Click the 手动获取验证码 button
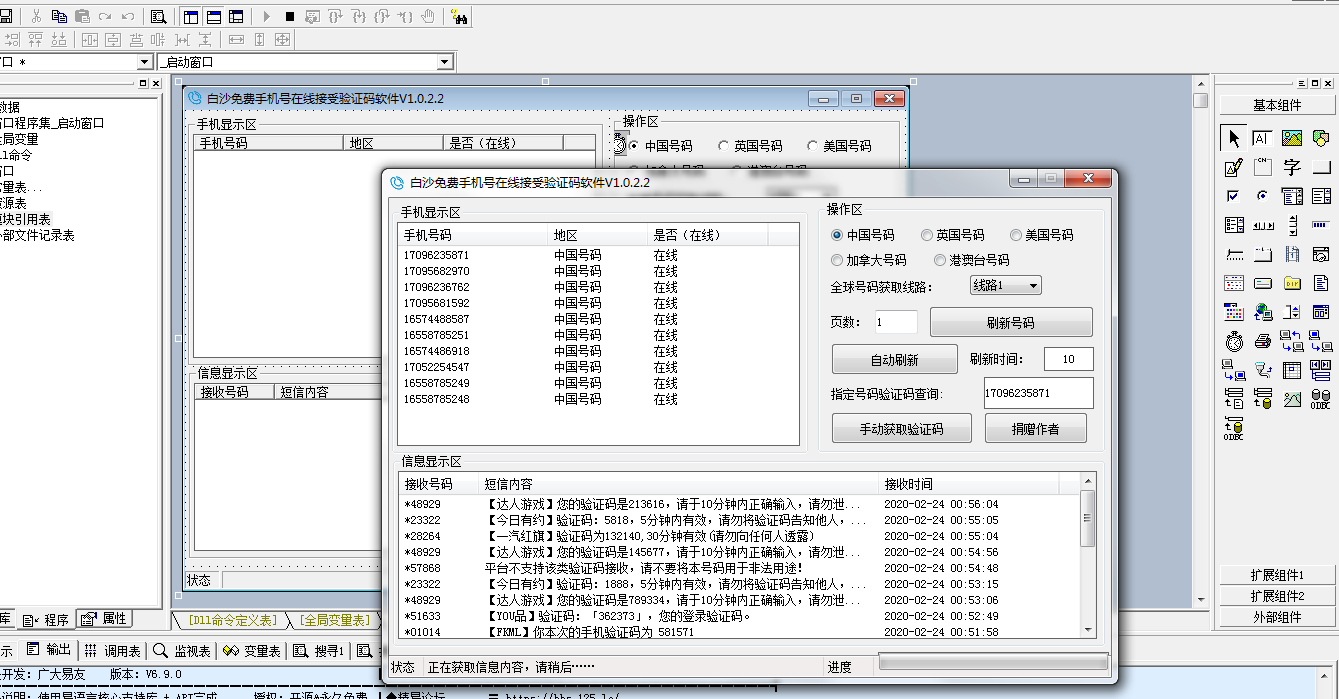The image size is (1339, 699). point(901,429)
